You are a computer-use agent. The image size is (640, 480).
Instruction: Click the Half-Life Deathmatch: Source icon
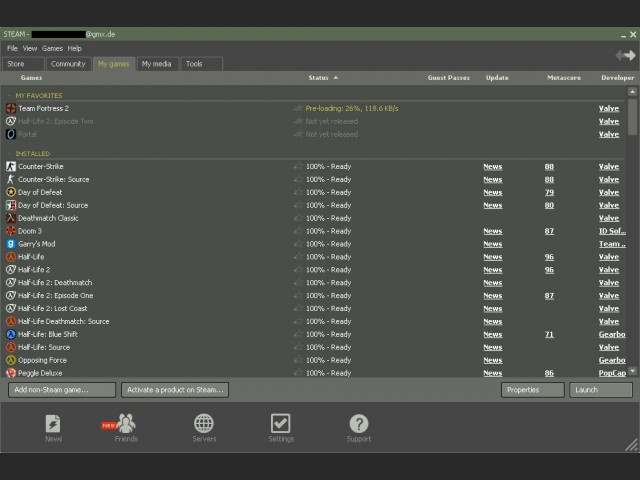pos(11,321)
